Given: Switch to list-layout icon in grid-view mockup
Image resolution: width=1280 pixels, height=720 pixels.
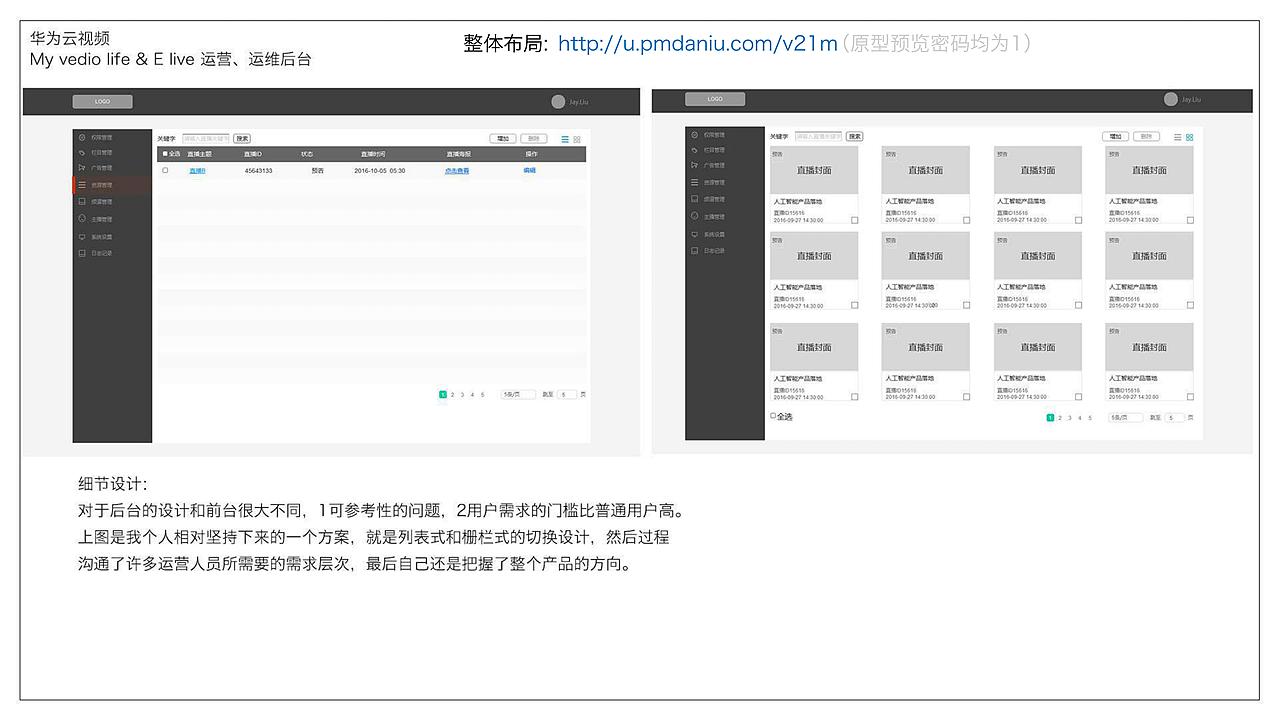Looking at the screenshot, I should (x=1178, y=137).
